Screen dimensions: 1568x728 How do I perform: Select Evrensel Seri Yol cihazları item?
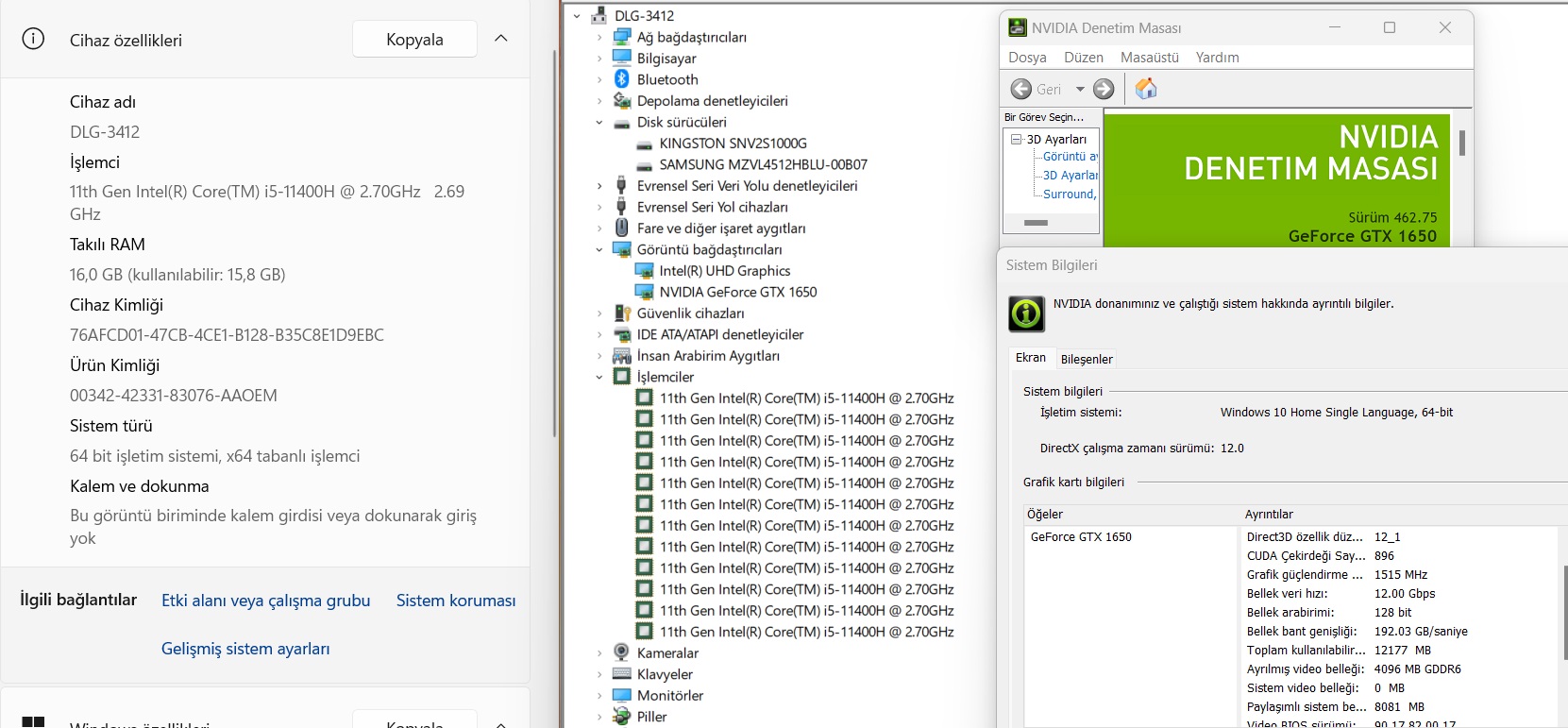click(712, 207)
